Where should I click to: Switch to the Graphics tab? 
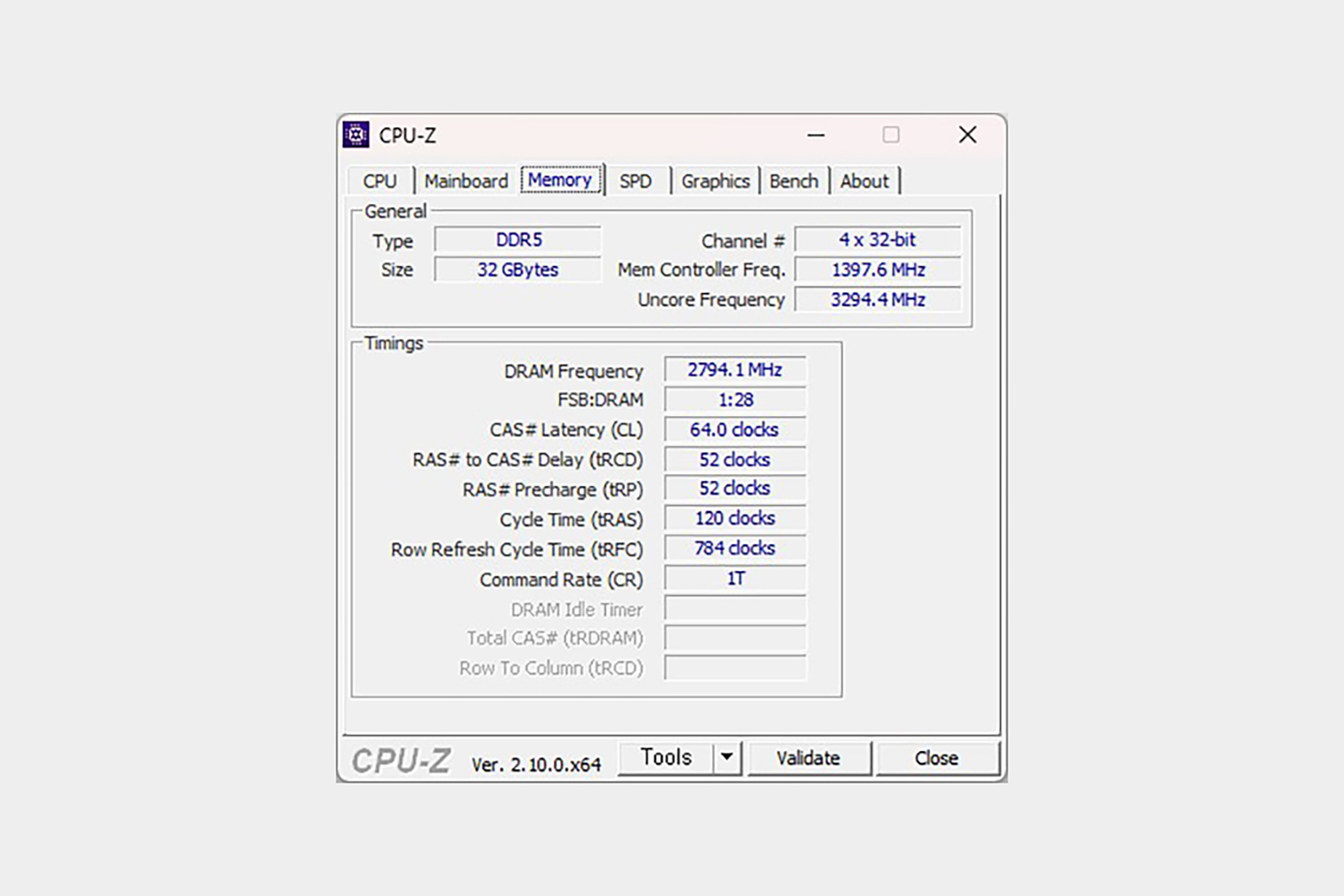[715, 181]
